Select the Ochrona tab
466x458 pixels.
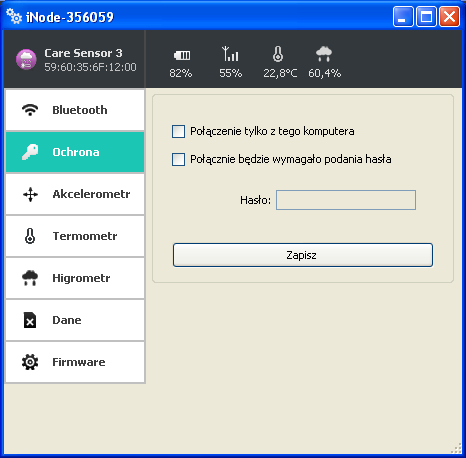(x=75, y=152)
